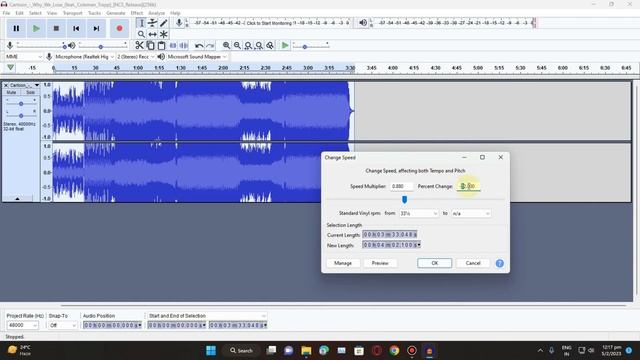Screen dimensions: 640x360
Task: Click the recording meter microphone icon
Action: coord(179,23)
